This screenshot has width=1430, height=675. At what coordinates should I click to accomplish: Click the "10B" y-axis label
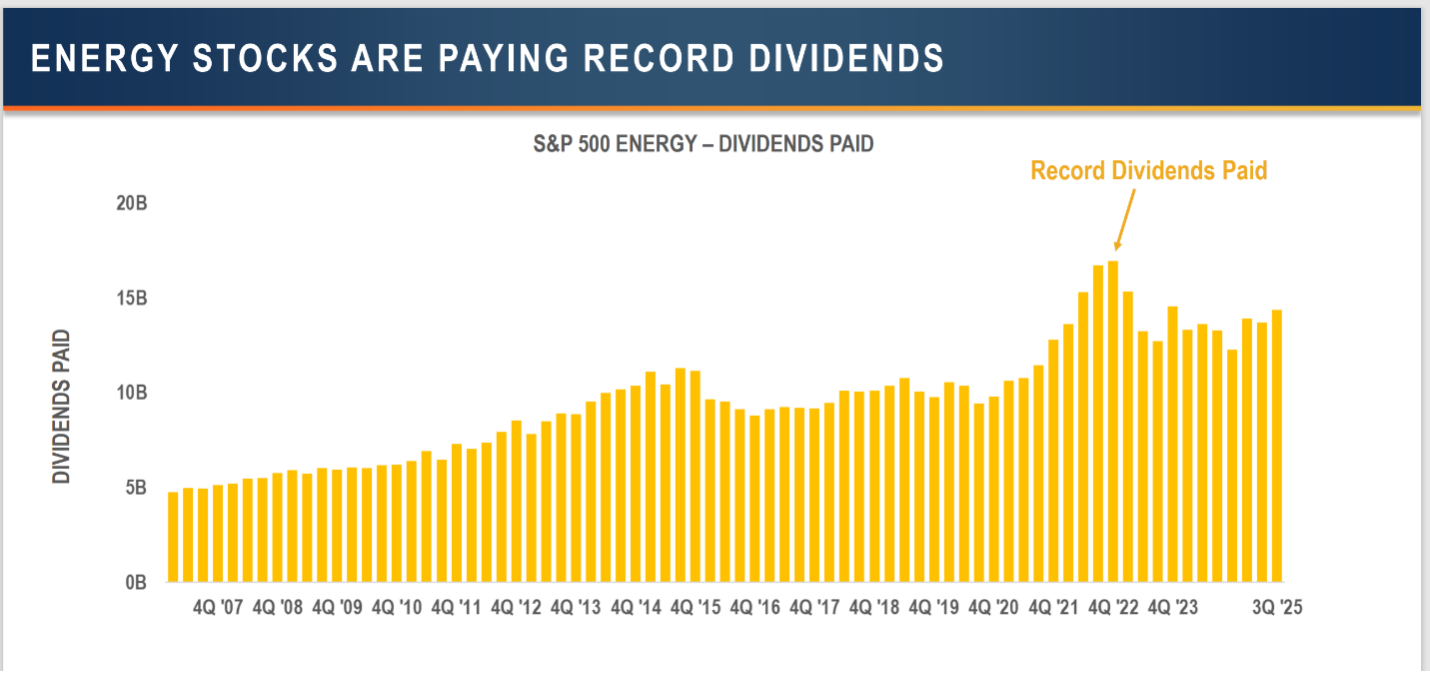point(132,393)
